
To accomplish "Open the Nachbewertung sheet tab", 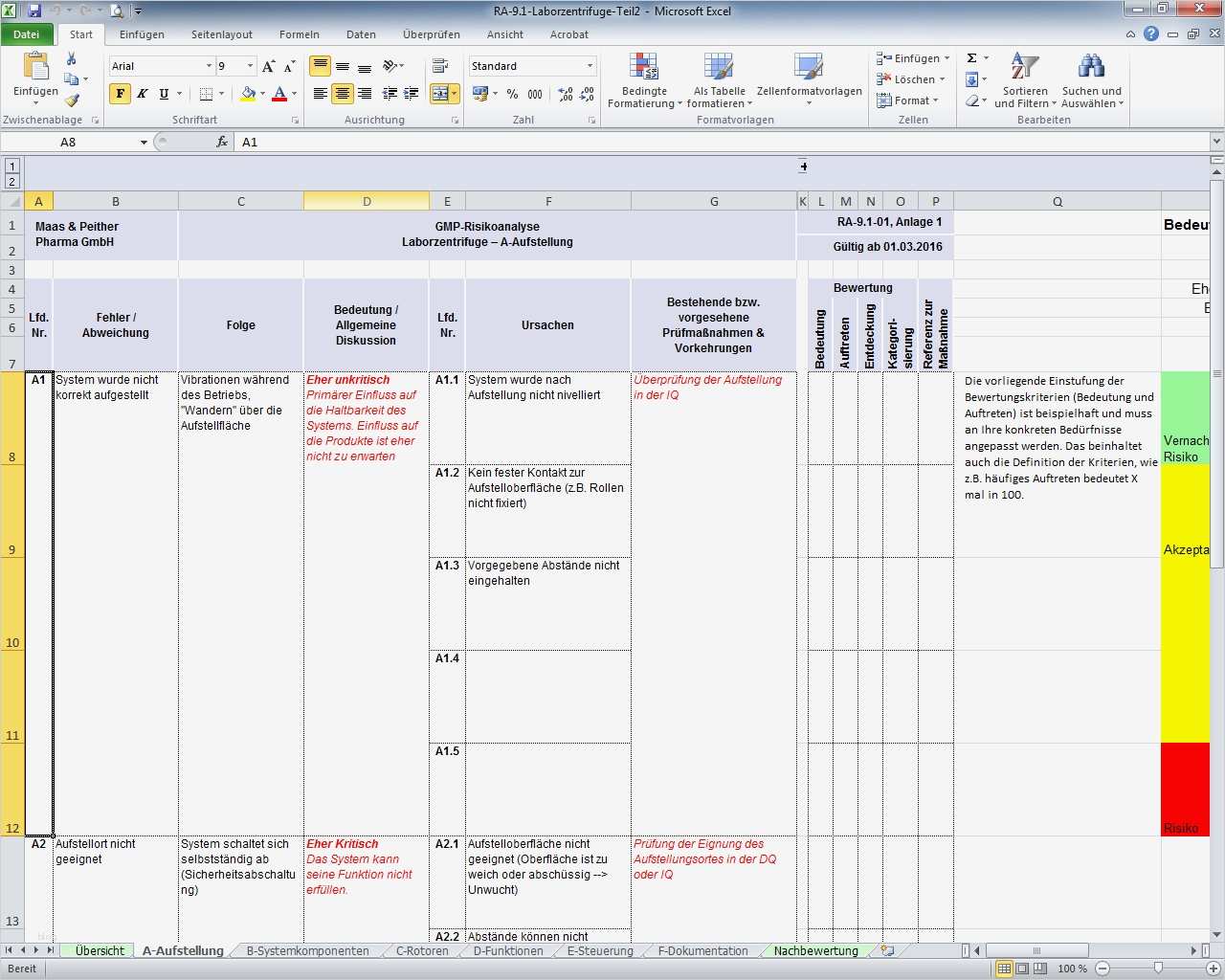I will [814, 950].
